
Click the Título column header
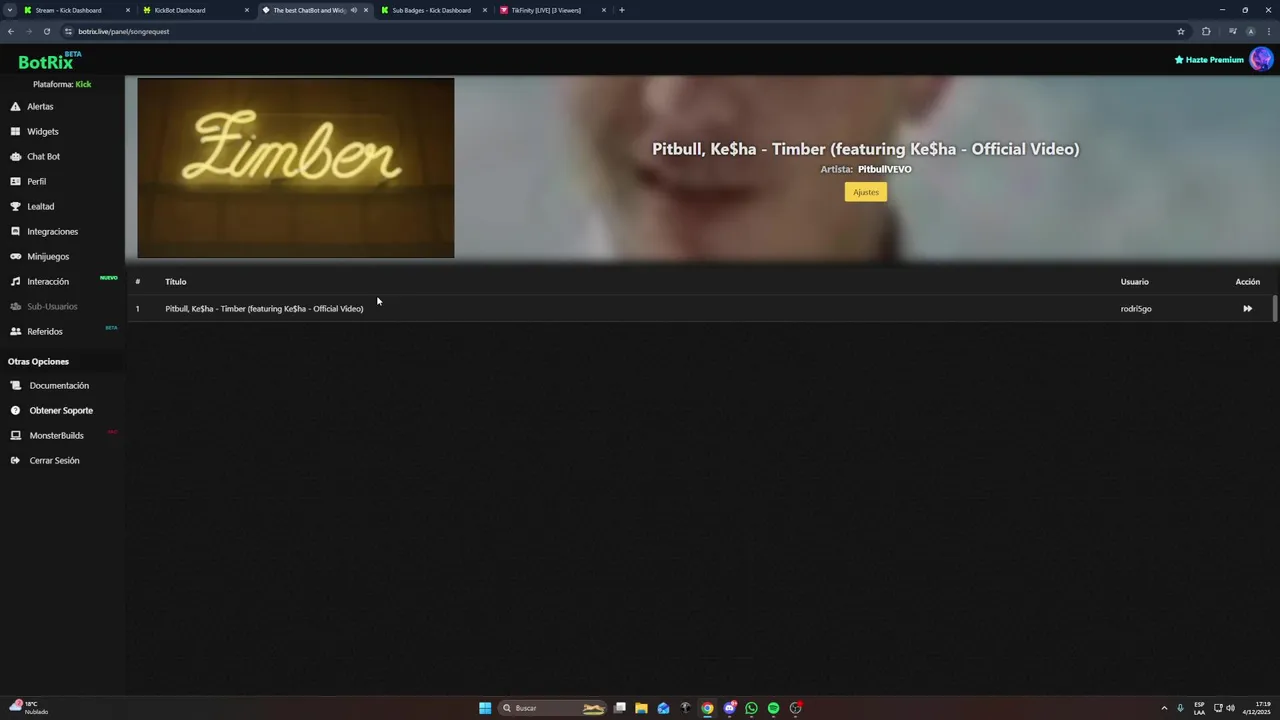[x=176, y=282]
